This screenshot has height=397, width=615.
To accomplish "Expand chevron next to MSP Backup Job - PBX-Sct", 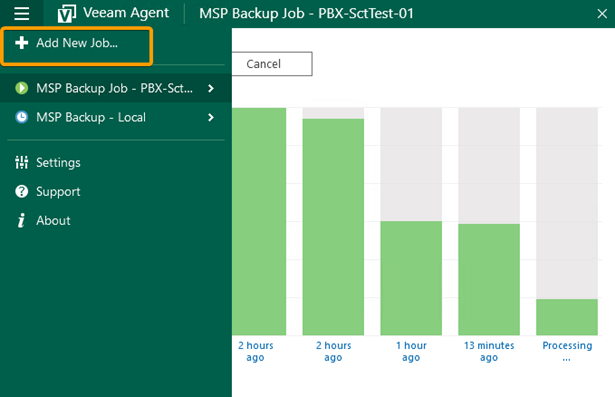I will coord(211,88).
